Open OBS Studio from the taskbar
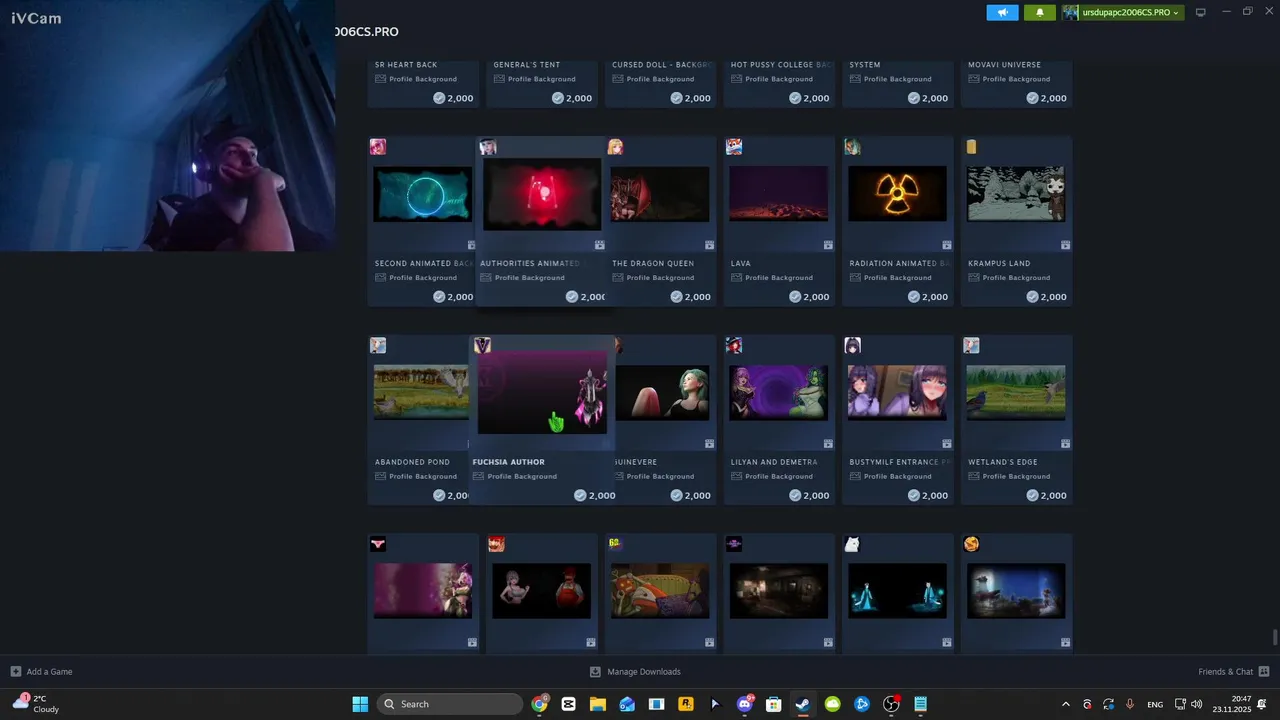This screenshot has height=720, width=1280. pyautogui.click(x=891, y=704)
